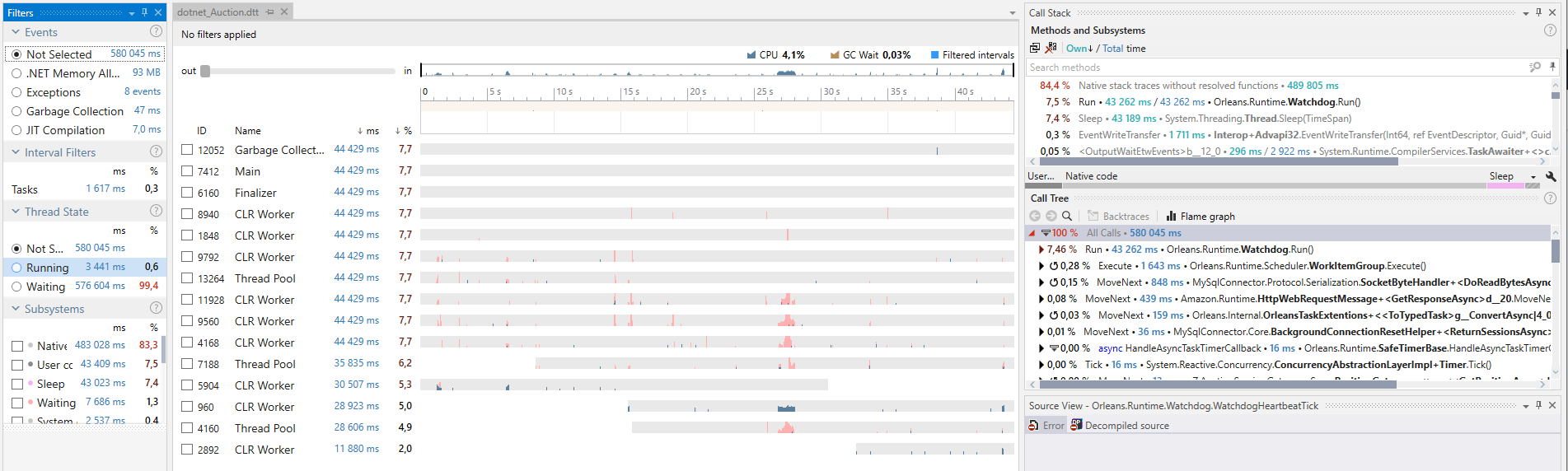Click the timeline zoom slider handle
This screenshot has height=471, width=1568.
205,71
